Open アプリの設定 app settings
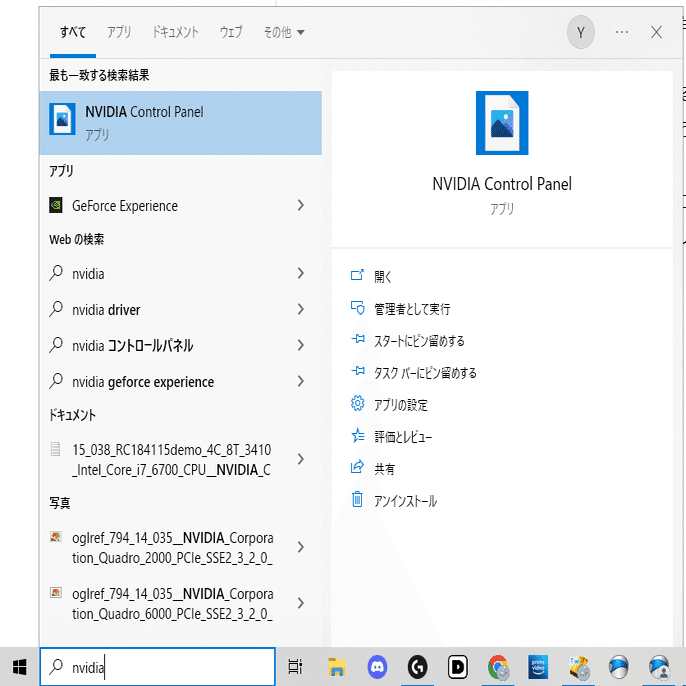Viewport: 686px width, 686px height. point(400,405)
